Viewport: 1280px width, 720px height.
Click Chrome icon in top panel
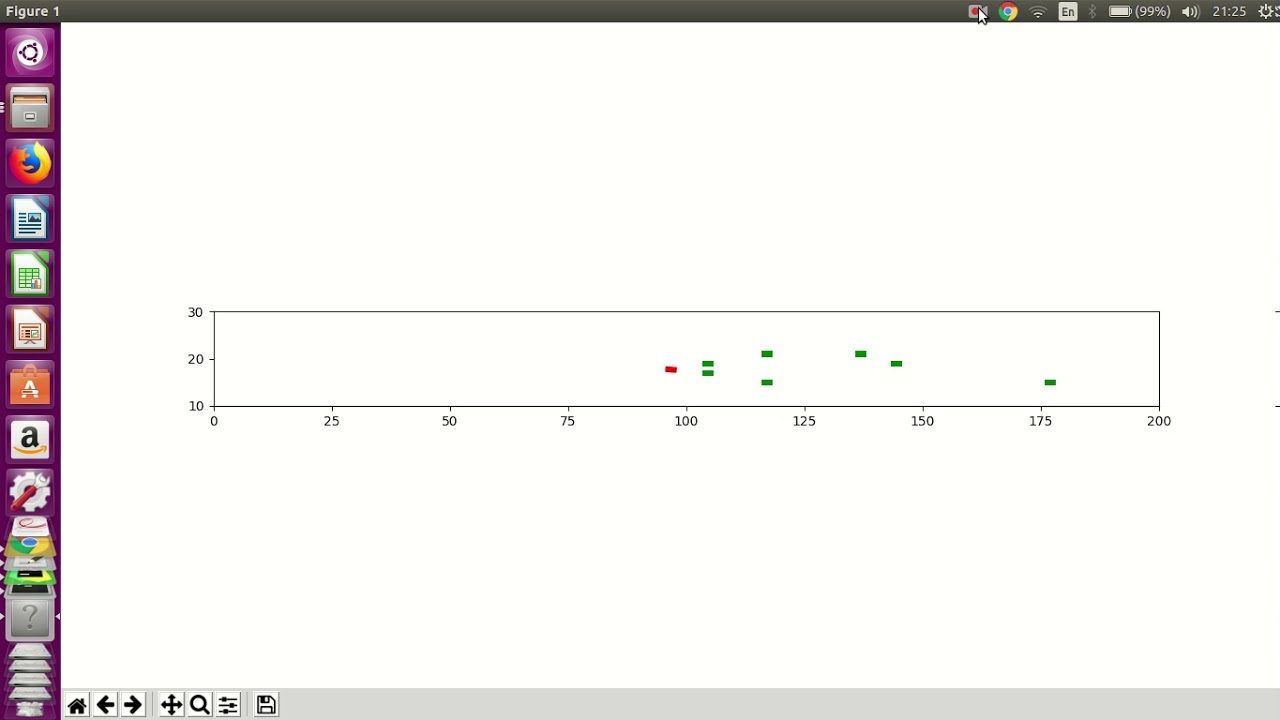pos(1008,12)
